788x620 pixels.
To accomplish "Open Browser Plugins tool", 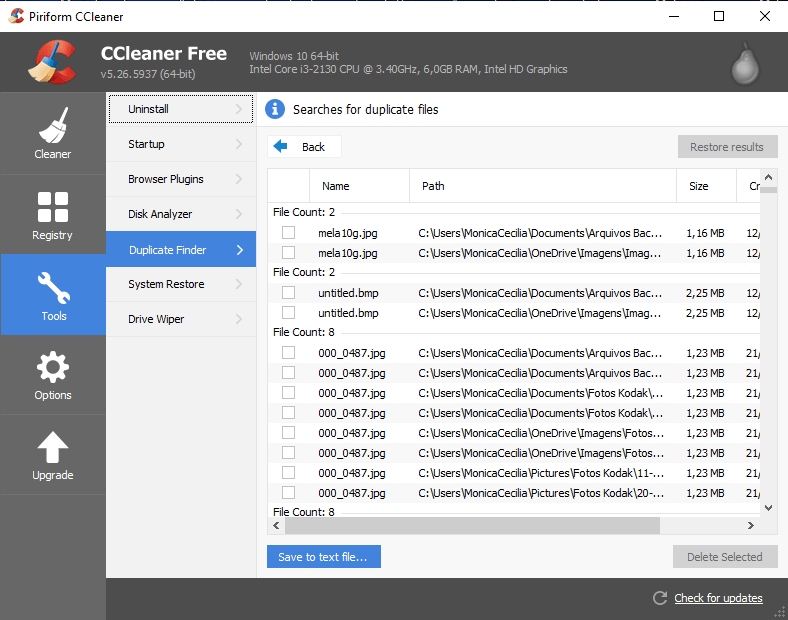I will point(181,179).
